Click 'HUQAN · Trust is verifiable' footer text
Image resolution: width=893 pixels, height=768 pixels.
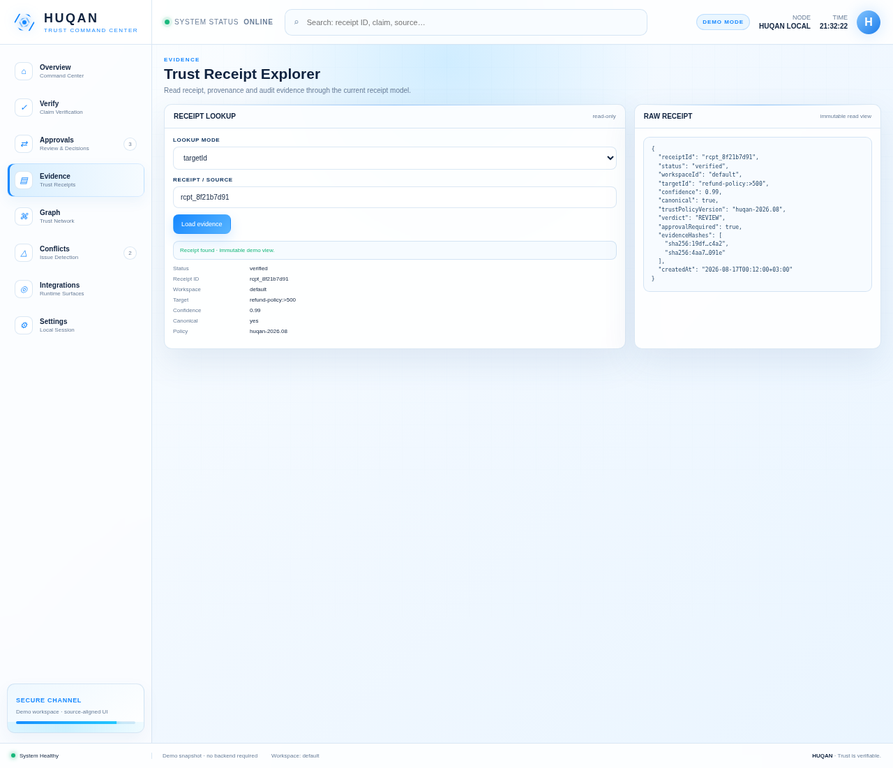pyautogui.click(x=846, y=756)
